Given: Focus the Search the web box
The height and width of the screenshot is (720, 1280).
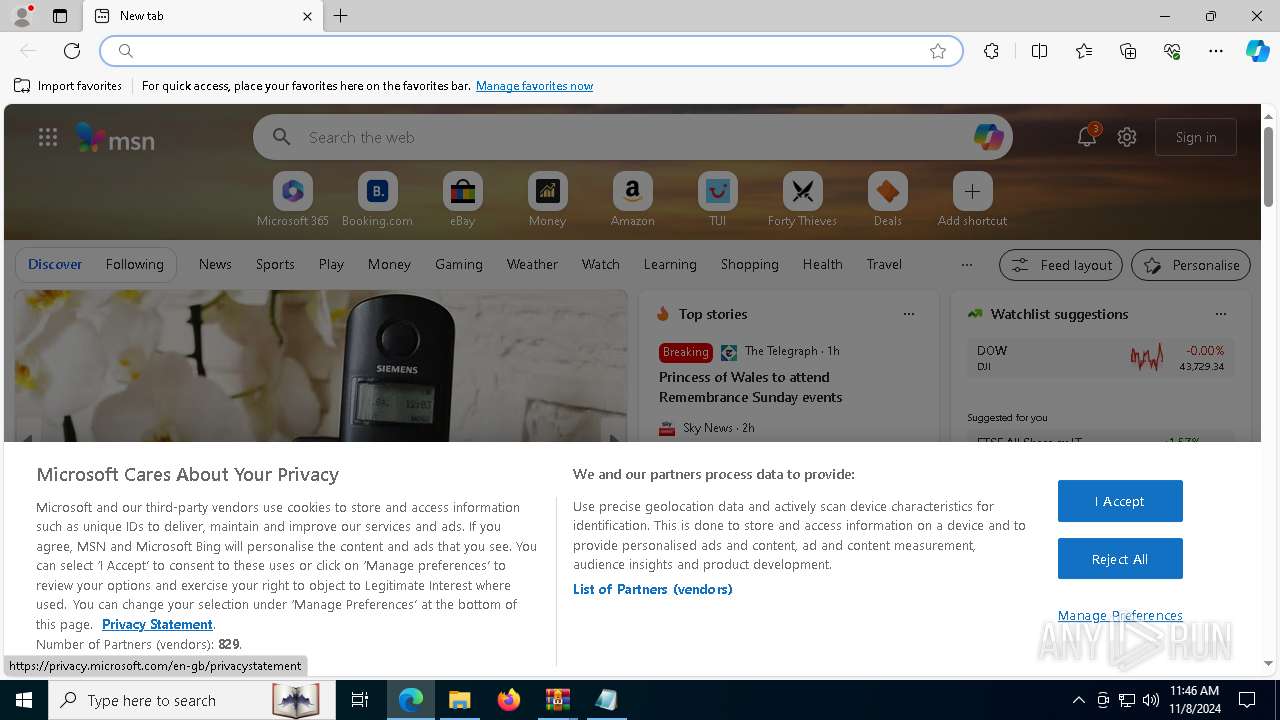Looking at the screenshot, I should point(632,137).
